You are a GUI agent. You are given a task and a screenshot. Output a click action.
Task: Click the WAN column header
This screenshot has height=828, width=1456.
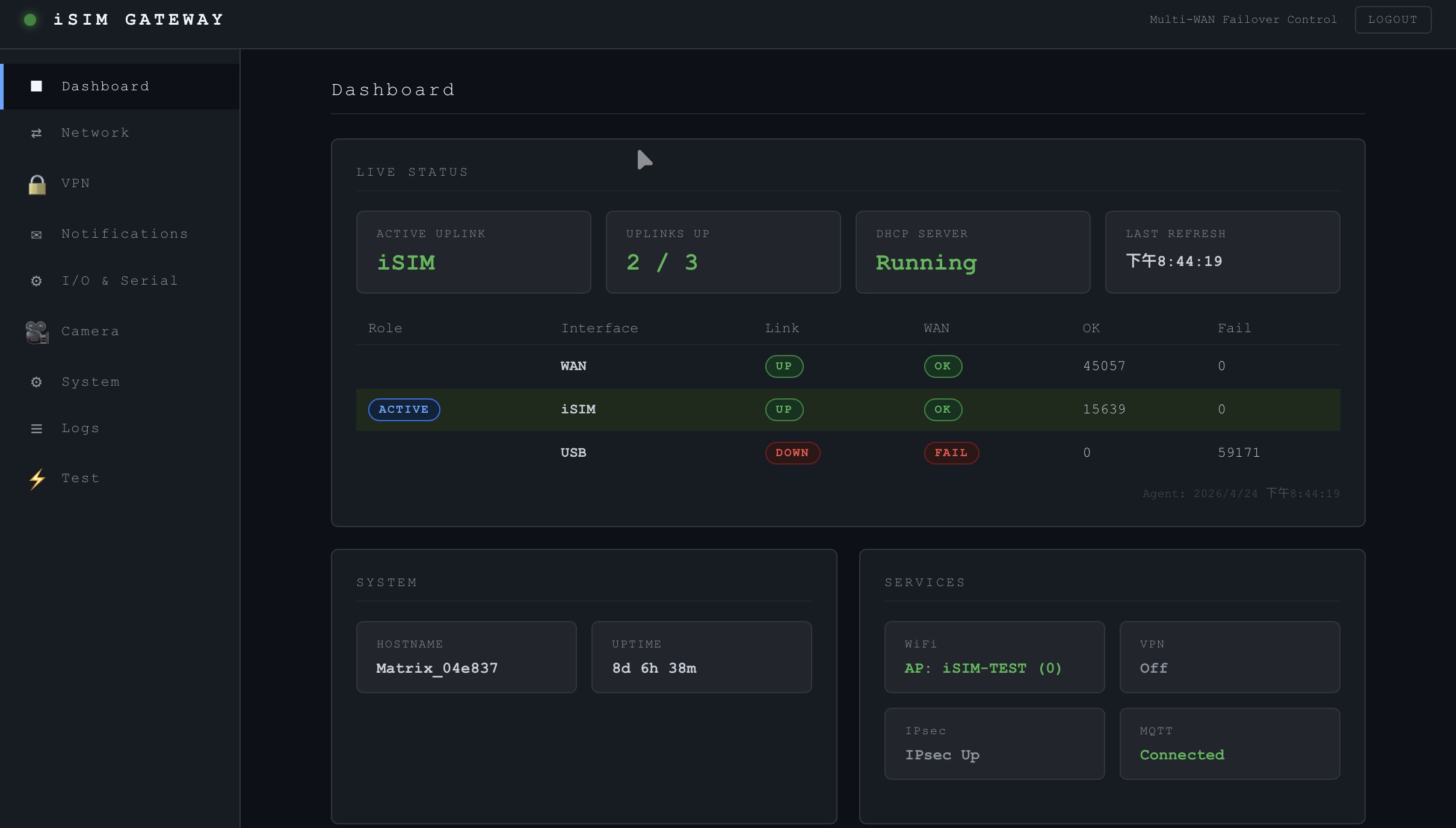coord(937,328)
